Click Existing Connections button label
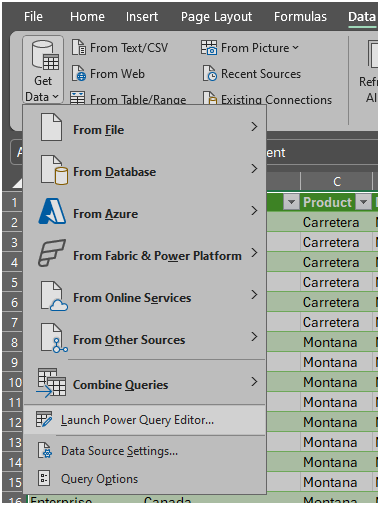This screenshot has height=505, width=380. coord(277,99)
